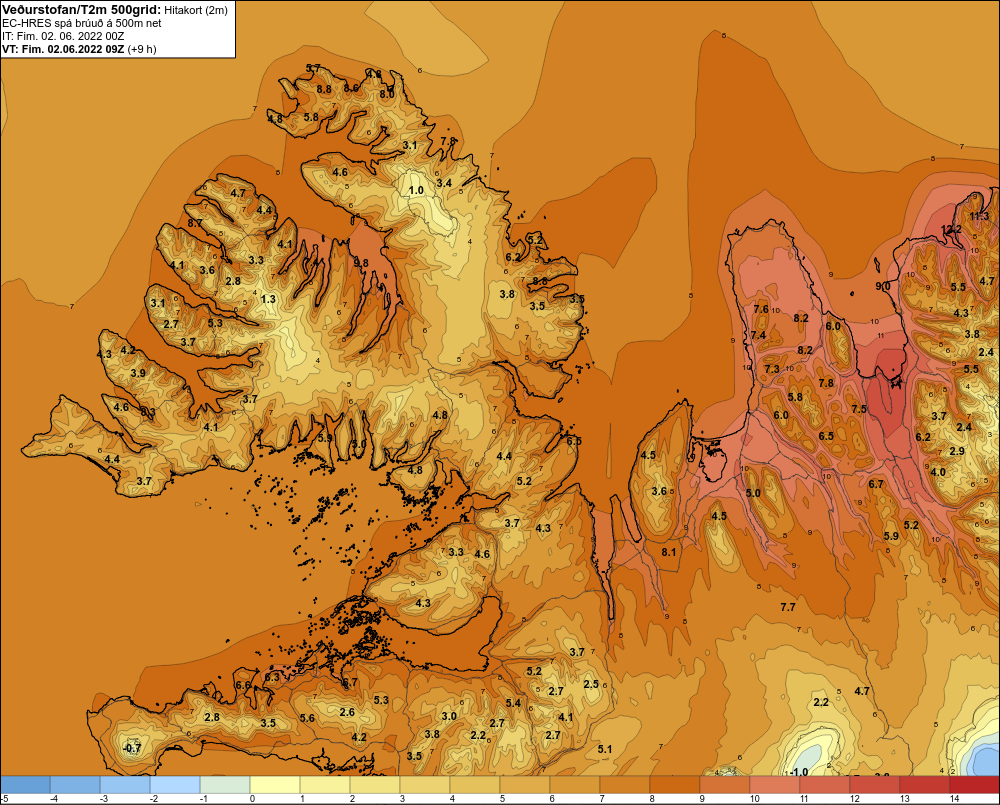Click the '(+9 h)' forecast offset text
The width and height of the screenshot is (1000, 805).
coord(142,49)
